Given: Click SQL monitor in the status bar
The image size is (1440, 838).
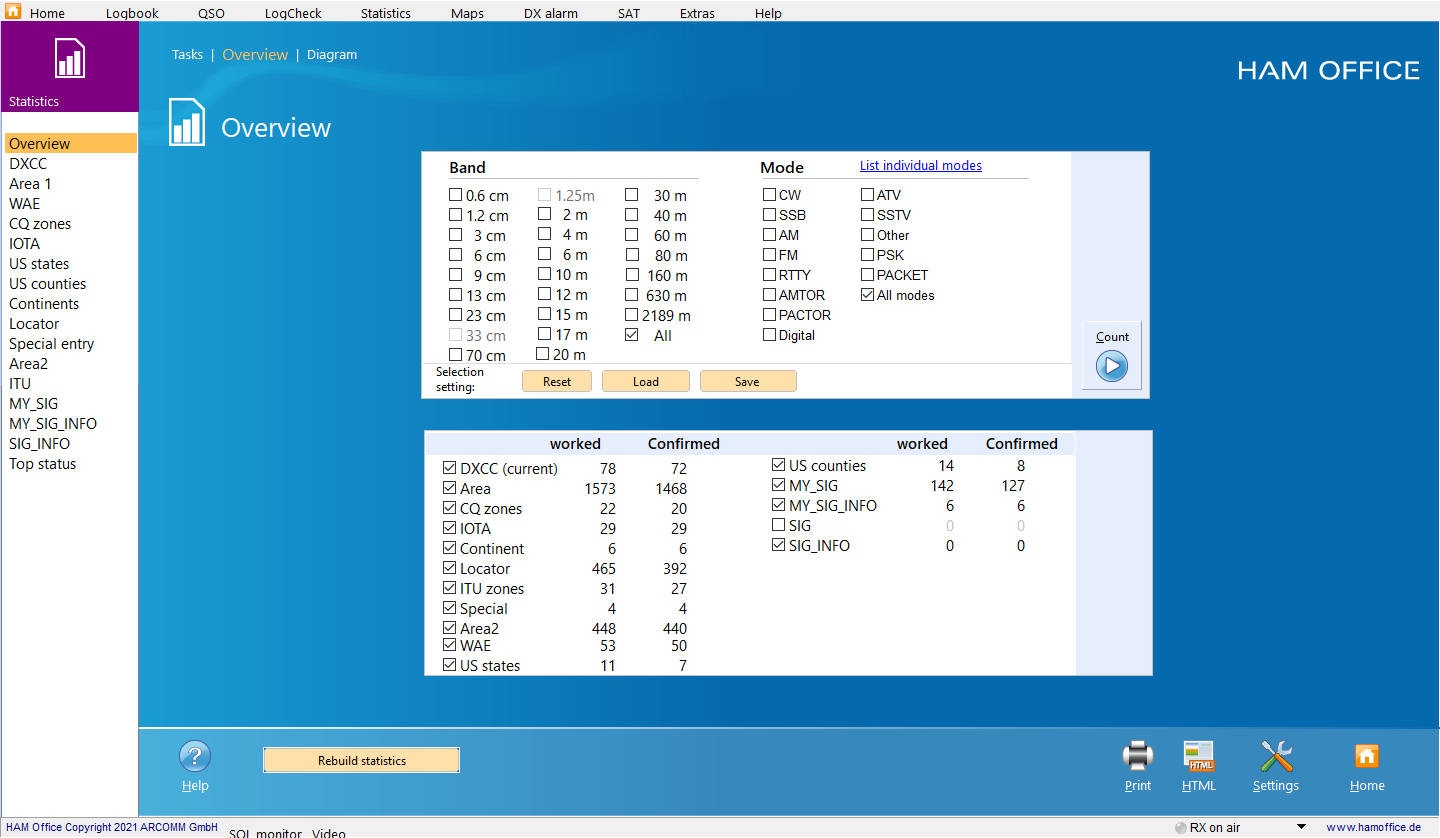Looking at the screenshot, I should [265, 832].
